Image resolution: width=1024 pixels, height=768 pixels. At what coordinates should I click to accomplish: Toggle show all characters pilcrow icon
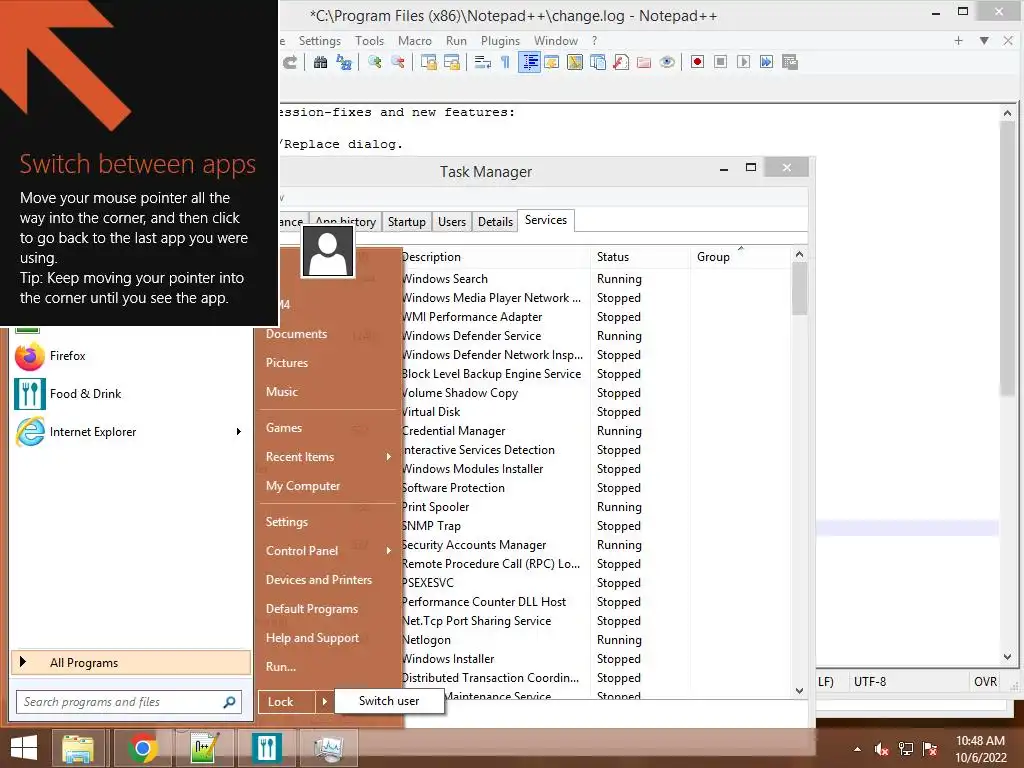(505, 62)
